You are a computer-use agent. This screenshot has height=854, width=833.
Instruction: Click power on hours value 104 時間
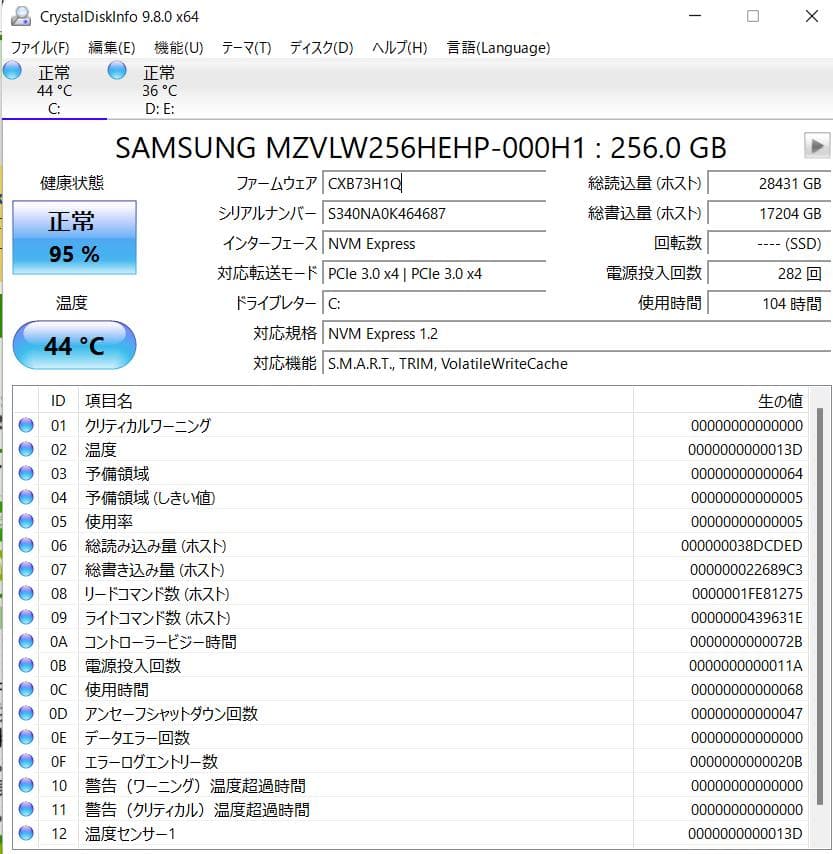point(769,303)
